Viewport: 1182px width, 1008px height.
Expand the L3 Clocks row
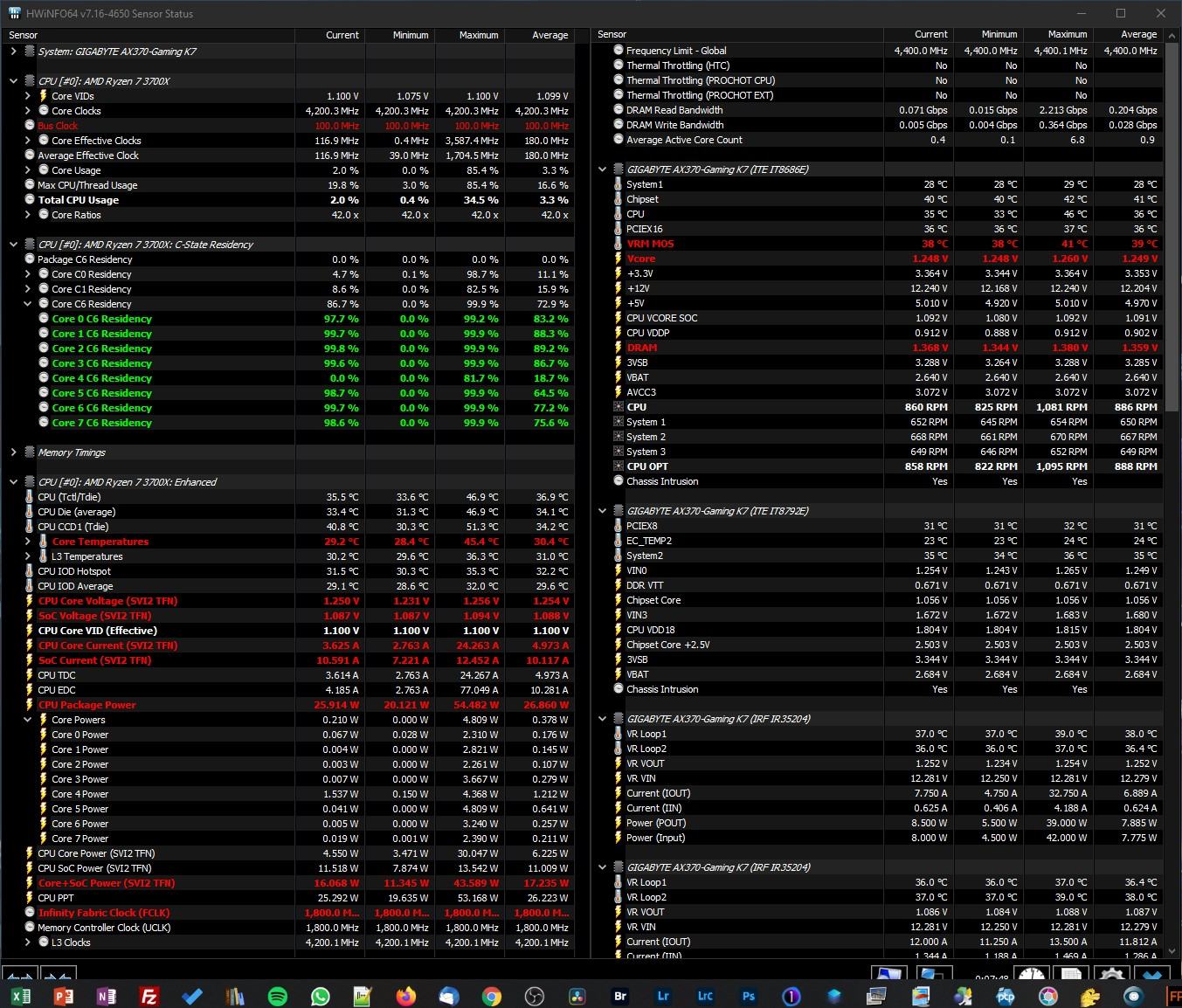pyautogui.click(x=27, y=942)
